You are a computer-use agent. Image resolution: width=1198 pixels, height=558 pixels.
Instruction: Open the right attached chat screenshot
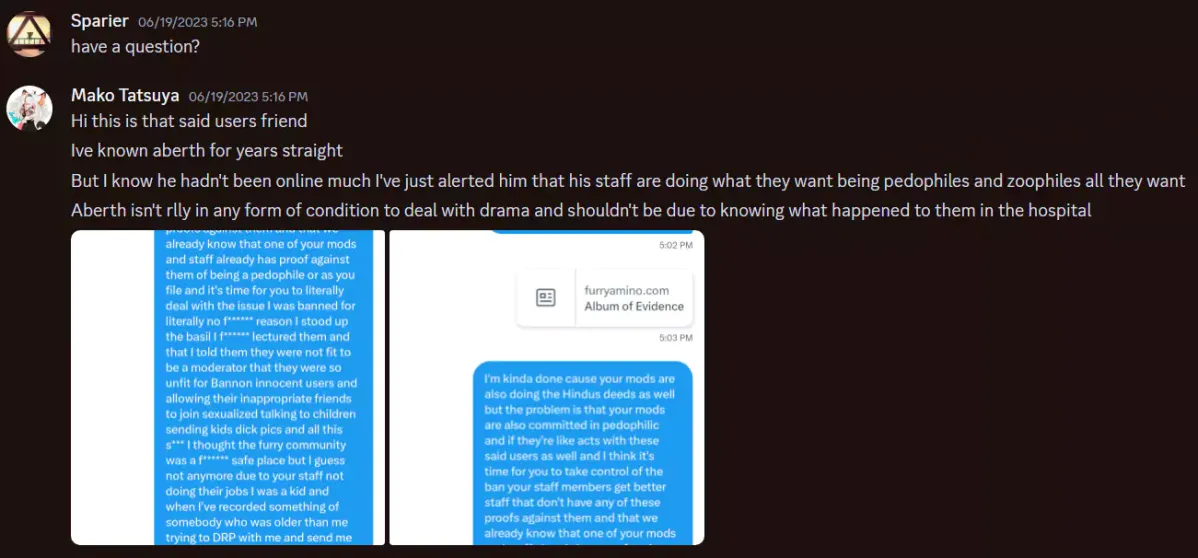546,388
